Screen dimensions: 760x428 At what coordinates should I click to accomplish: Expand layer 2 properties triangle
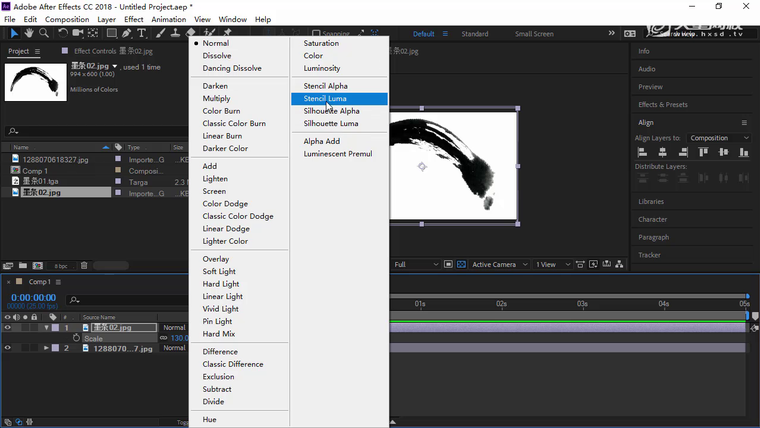[x=46, y=348]
